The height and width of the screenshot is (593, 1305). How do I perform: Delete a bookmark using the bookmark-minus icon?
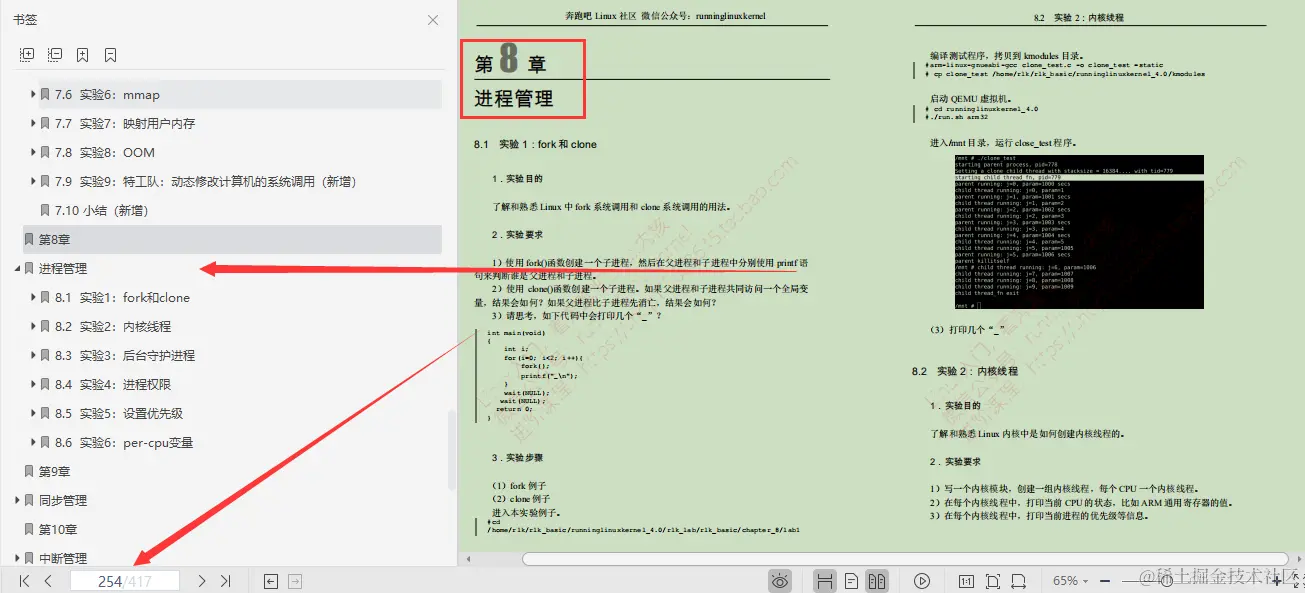109,54
